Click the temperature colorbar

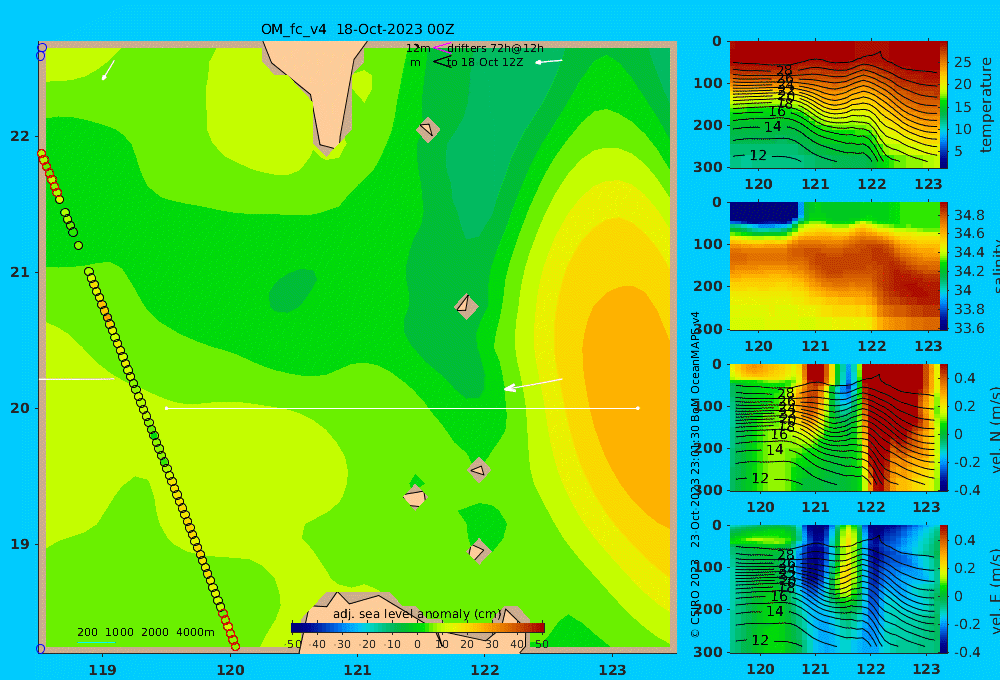point(944,105)
